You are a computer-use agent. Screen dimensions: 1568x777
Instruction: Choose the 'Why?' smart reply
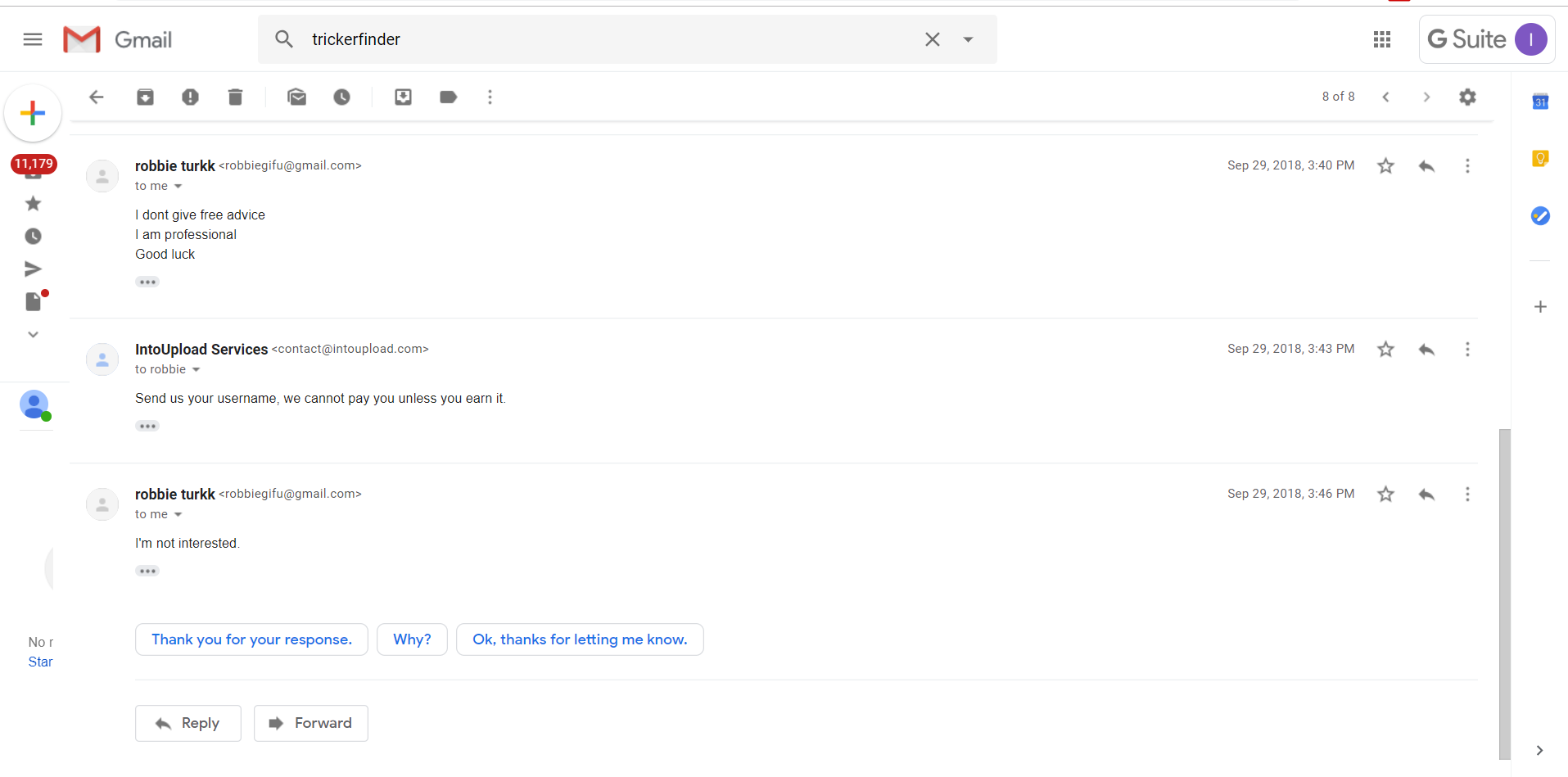point(412,639)
